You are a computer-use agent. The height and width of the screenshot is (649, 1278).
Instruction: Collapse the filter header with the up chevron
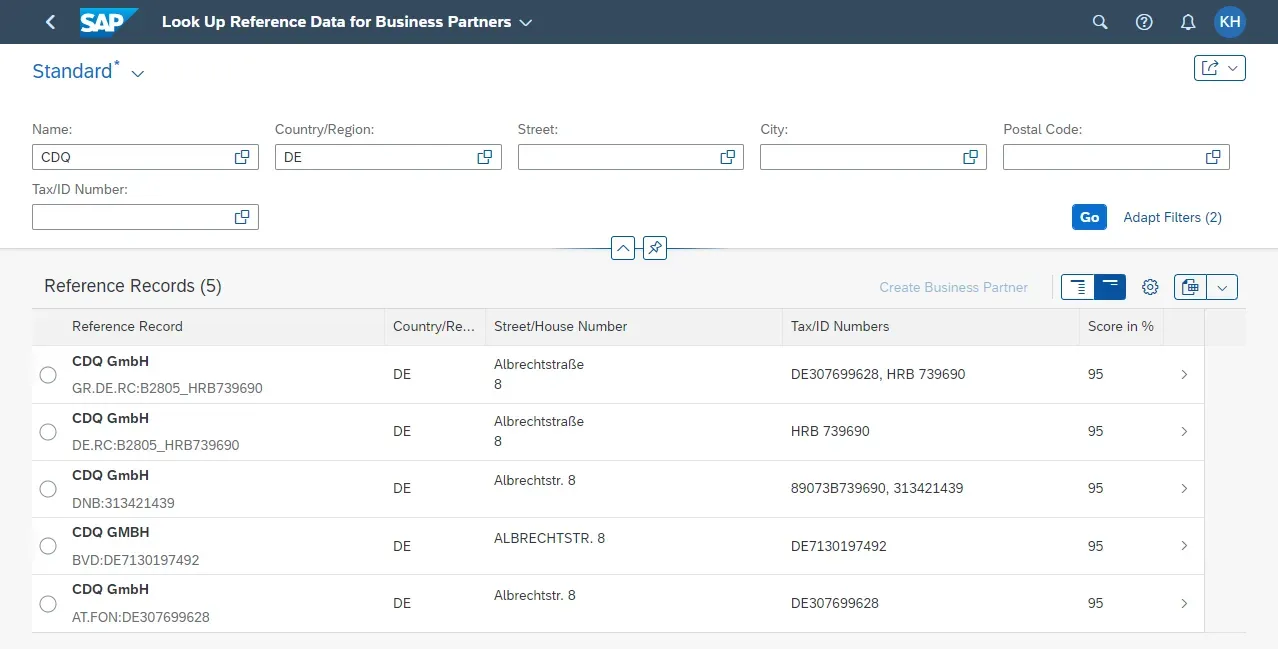(623, 247)
